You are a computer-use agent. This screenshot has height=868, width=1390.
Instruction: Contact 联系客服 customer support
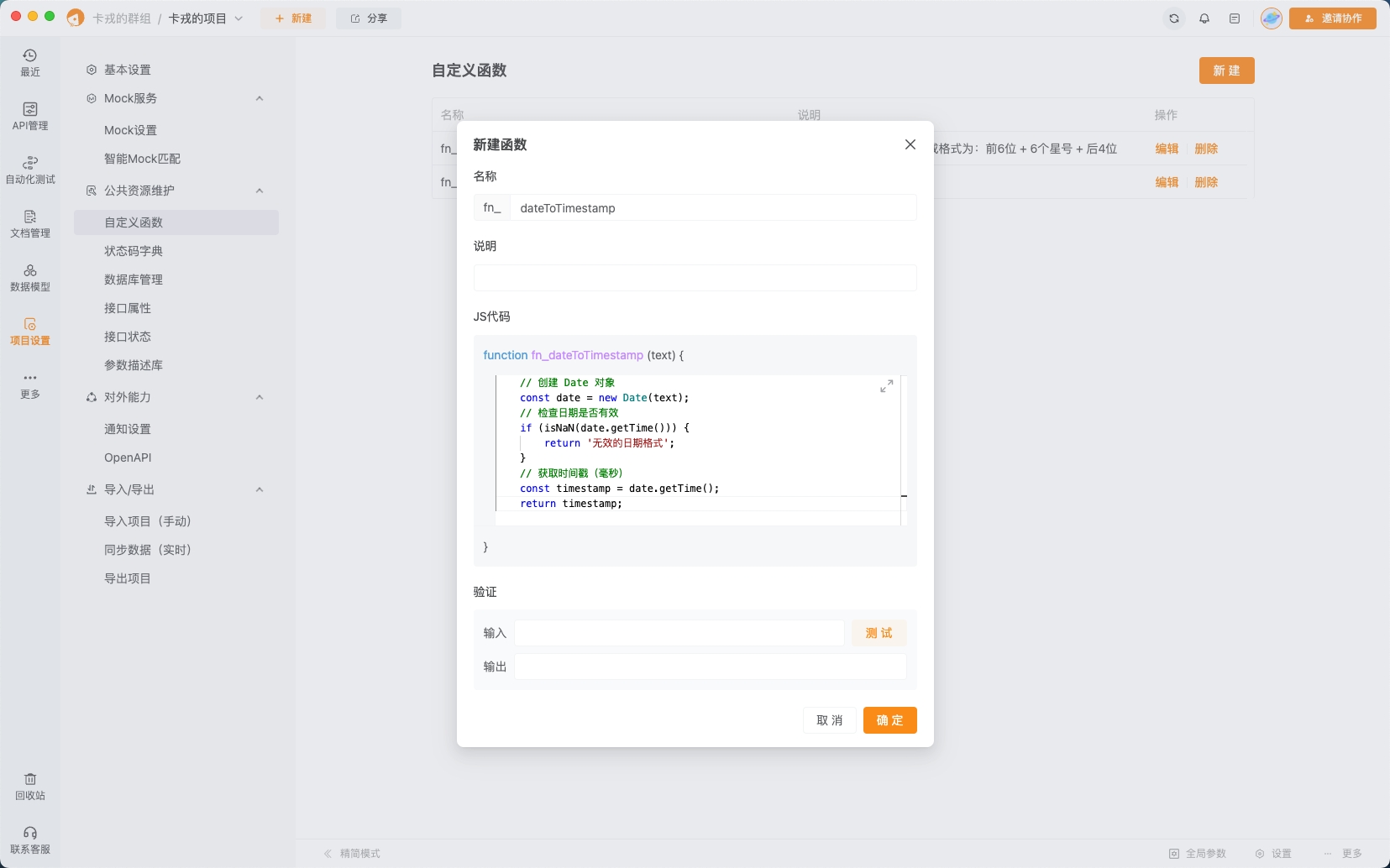coord(30,840)
